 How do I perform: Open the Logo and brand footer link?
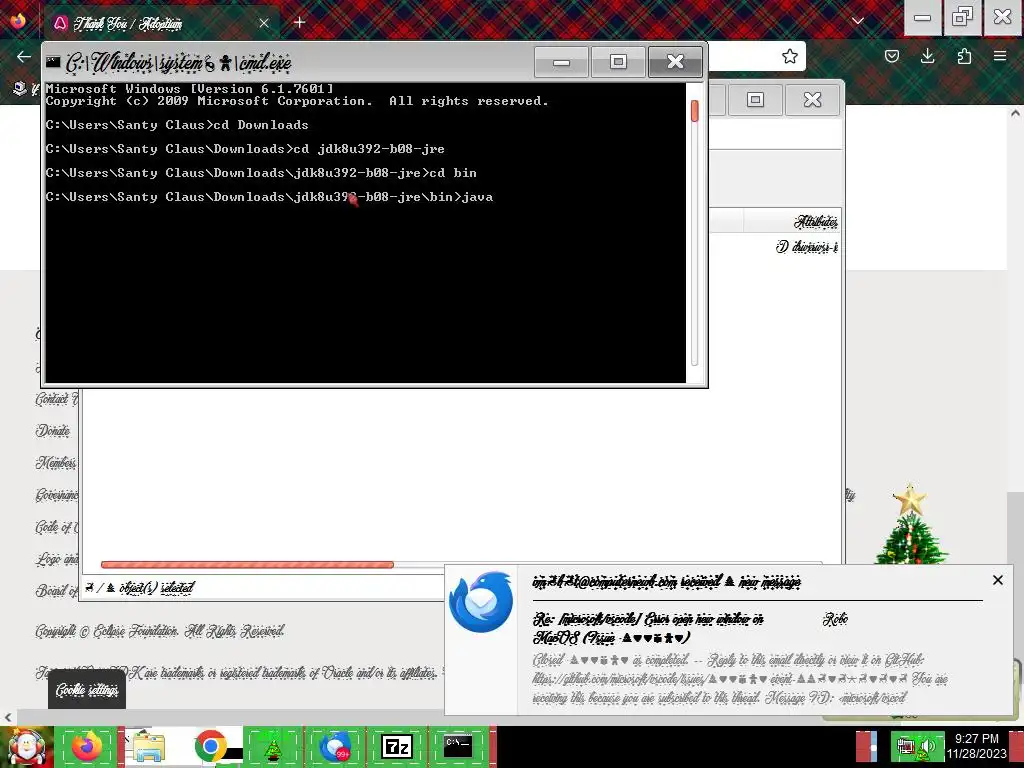pyautogui.click(x=57, y=559)
